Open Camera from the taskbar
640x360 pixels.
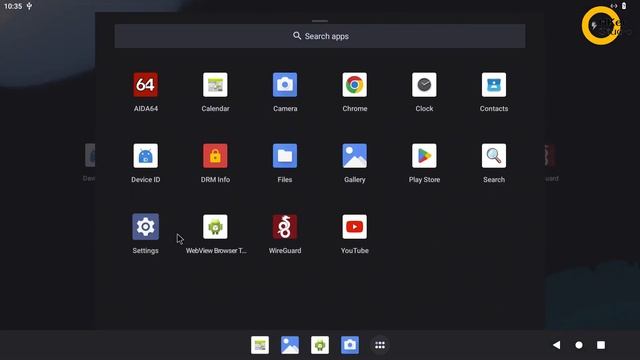[x=350, y=345]
